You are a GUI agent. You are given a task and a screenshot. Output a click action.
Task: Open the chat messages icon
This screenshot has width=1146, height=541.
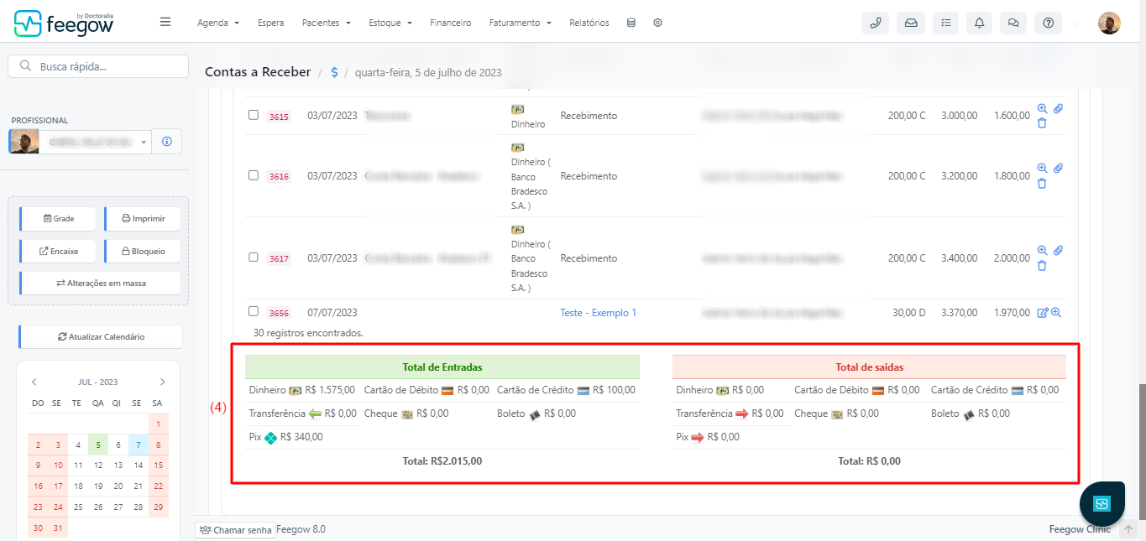click(1013, 23)
